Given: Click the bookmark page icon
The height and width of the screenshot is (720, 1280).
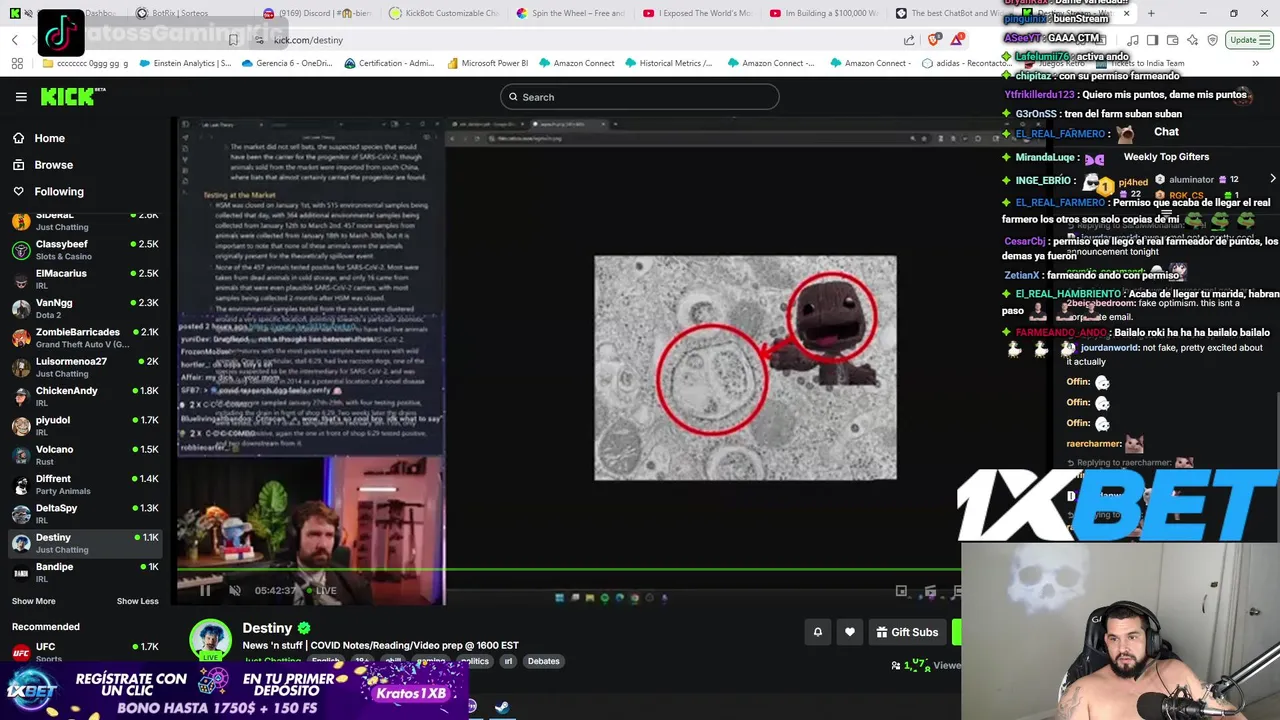Looking at the screenshot, I should point(233,40).
